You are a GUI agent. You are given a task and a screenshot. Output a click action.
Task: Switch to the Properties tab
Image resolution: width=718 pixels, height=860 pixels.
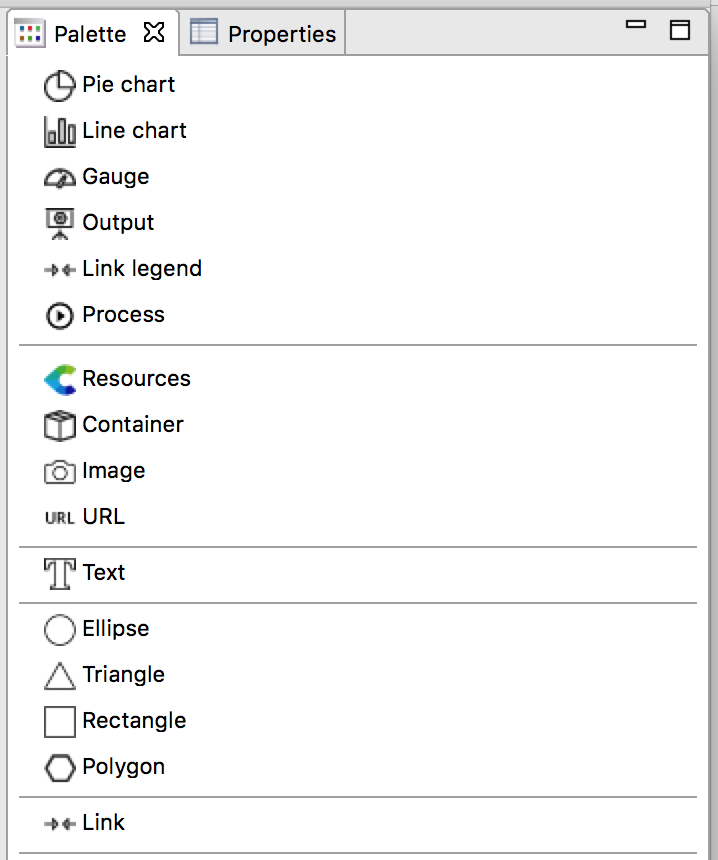click(264, 34)
